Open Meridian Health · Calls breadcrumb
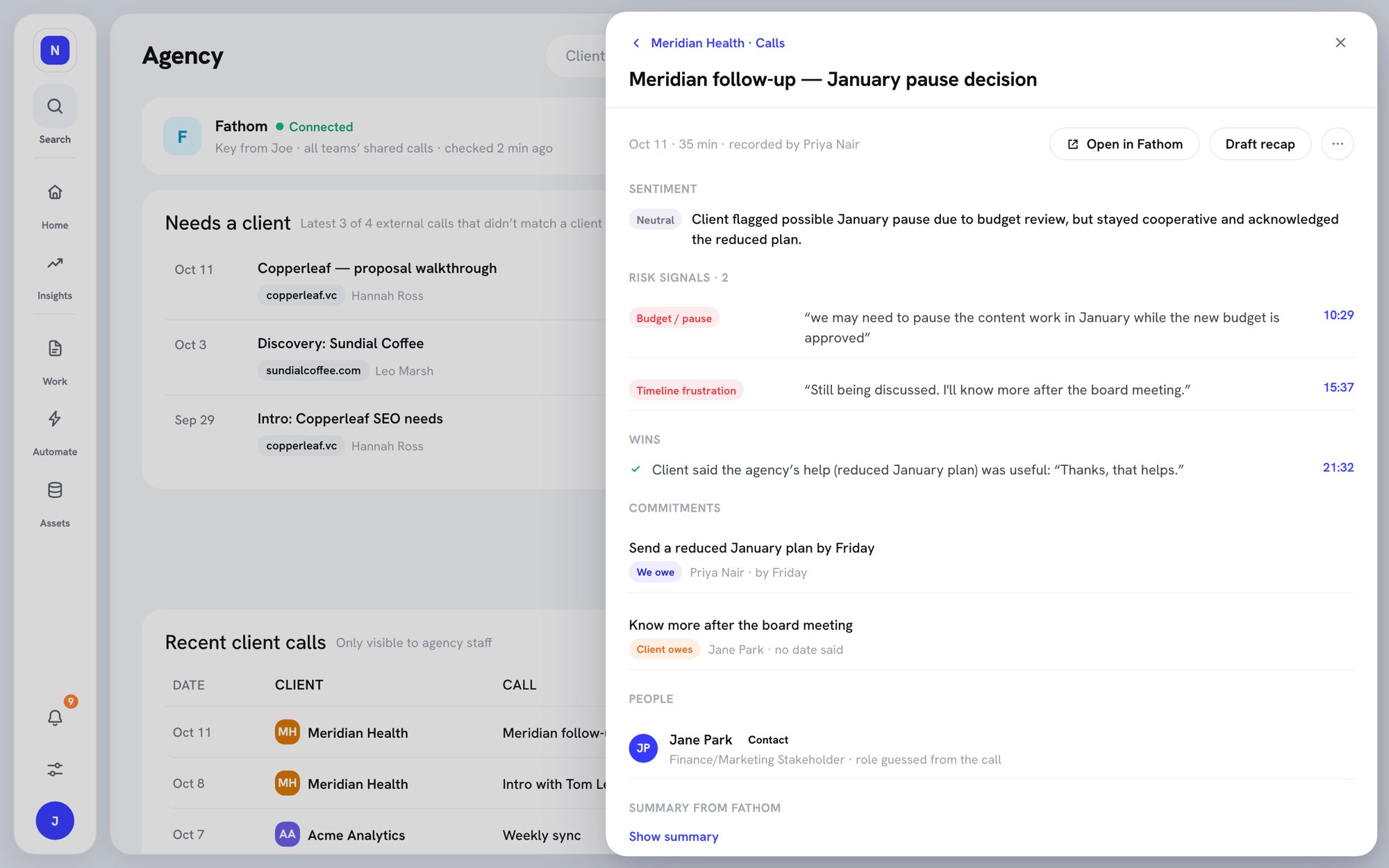The width and height of the screenshot is (1389, 868). 717,43
